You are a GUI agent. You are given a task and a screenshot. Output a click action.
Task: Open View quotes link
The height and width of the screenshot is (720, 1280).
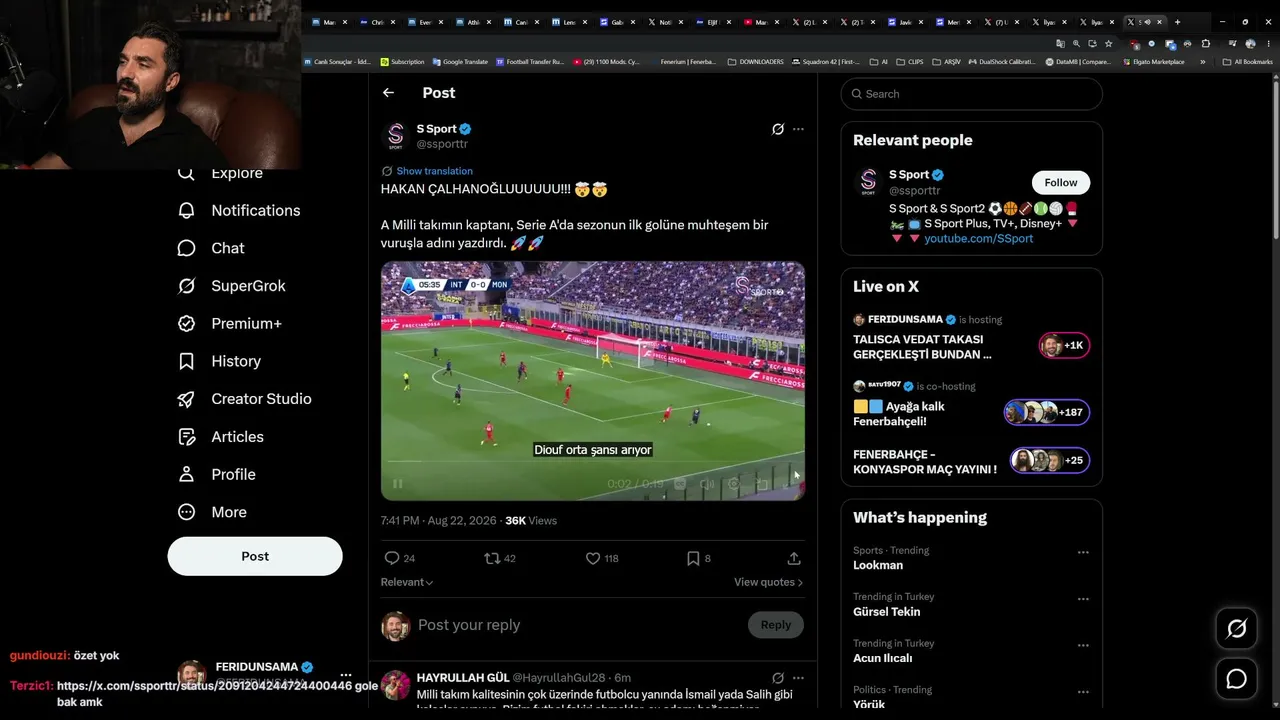click(x=768, y=582)
